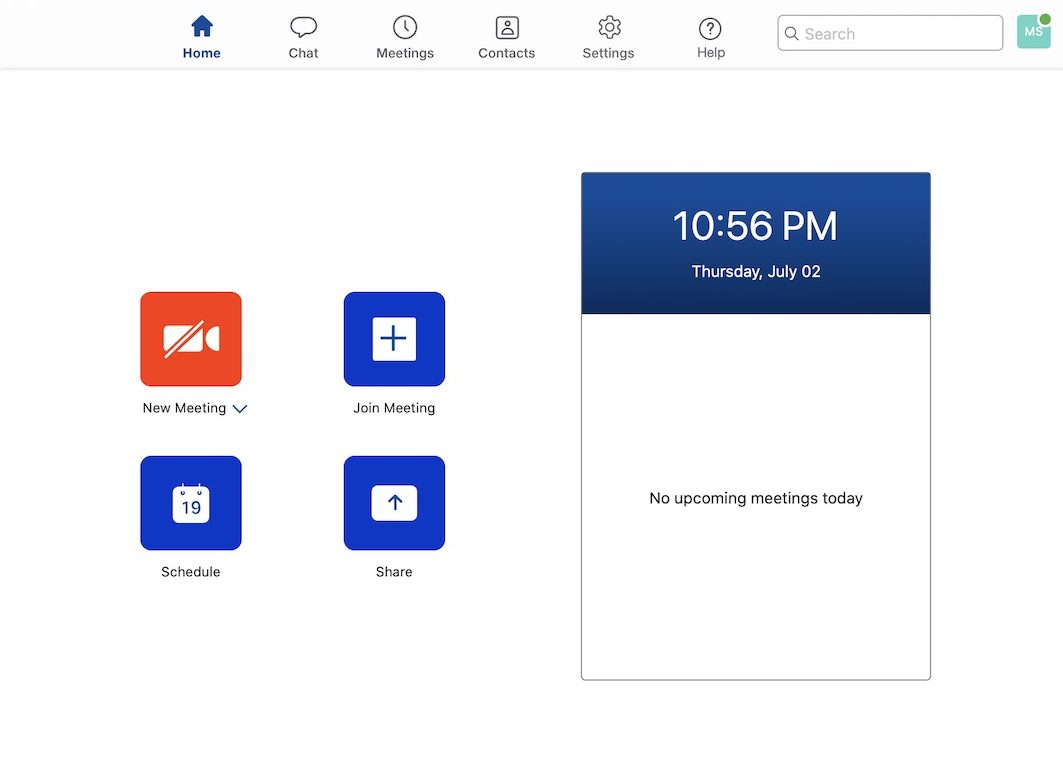The width and height of the screenshot is (1063, 778).
Task: Open the Schedule calendar icon
Action: pyautogui.click(x=190, y=503)
